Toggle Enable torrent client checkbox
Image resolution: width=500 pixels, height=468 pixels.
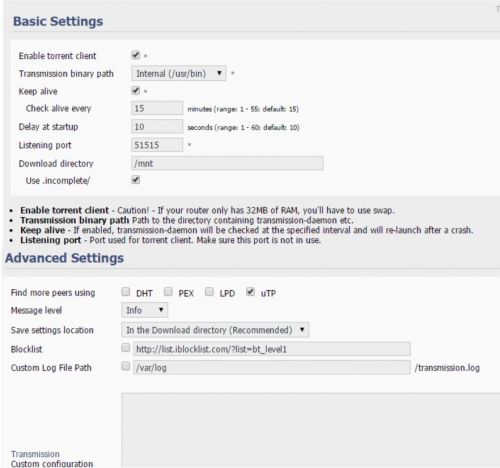coord(136,55)
